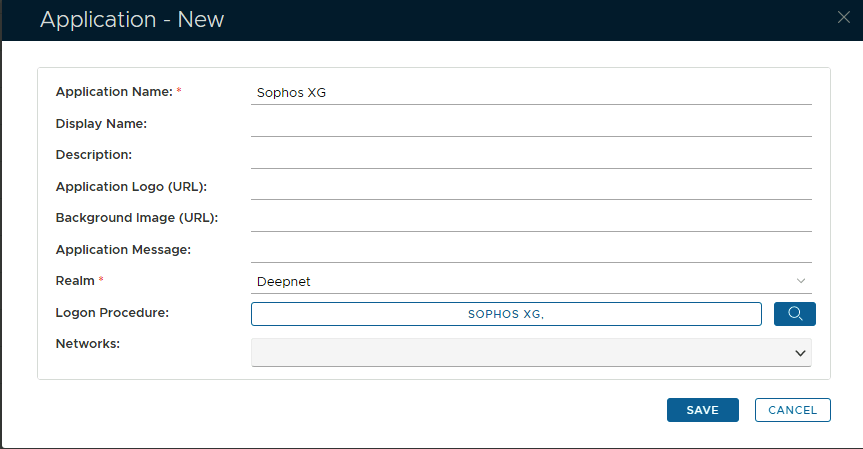This screenshot has height=449, width=863.
Task: Click the Networks dropdown arrow
Action: click(x=800, y=353)
